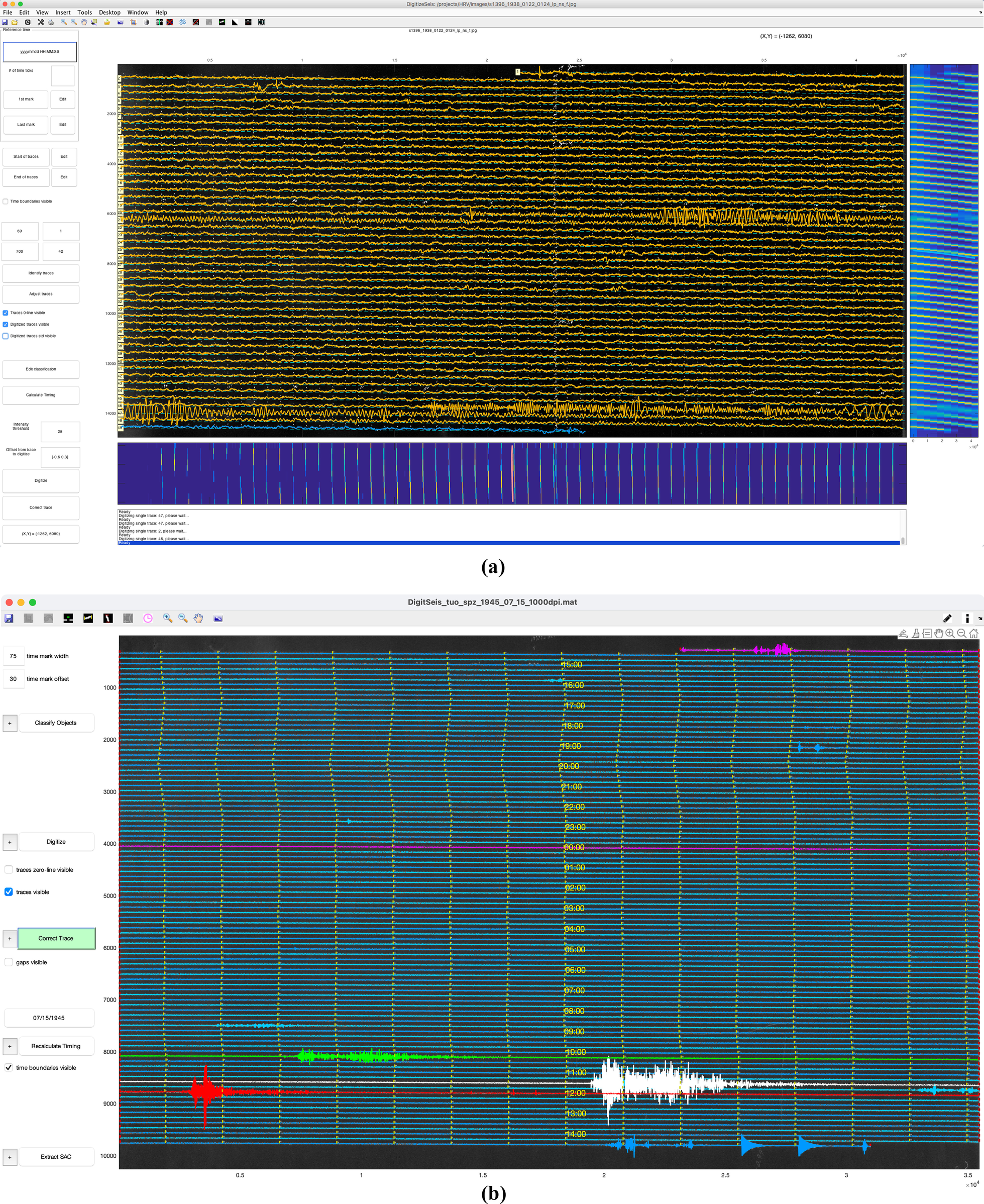This screenshot has width=984, height=1204.
Task: Click the 'Extract SAC' button
Action: pyautogui.click(x=56, y=1157)
